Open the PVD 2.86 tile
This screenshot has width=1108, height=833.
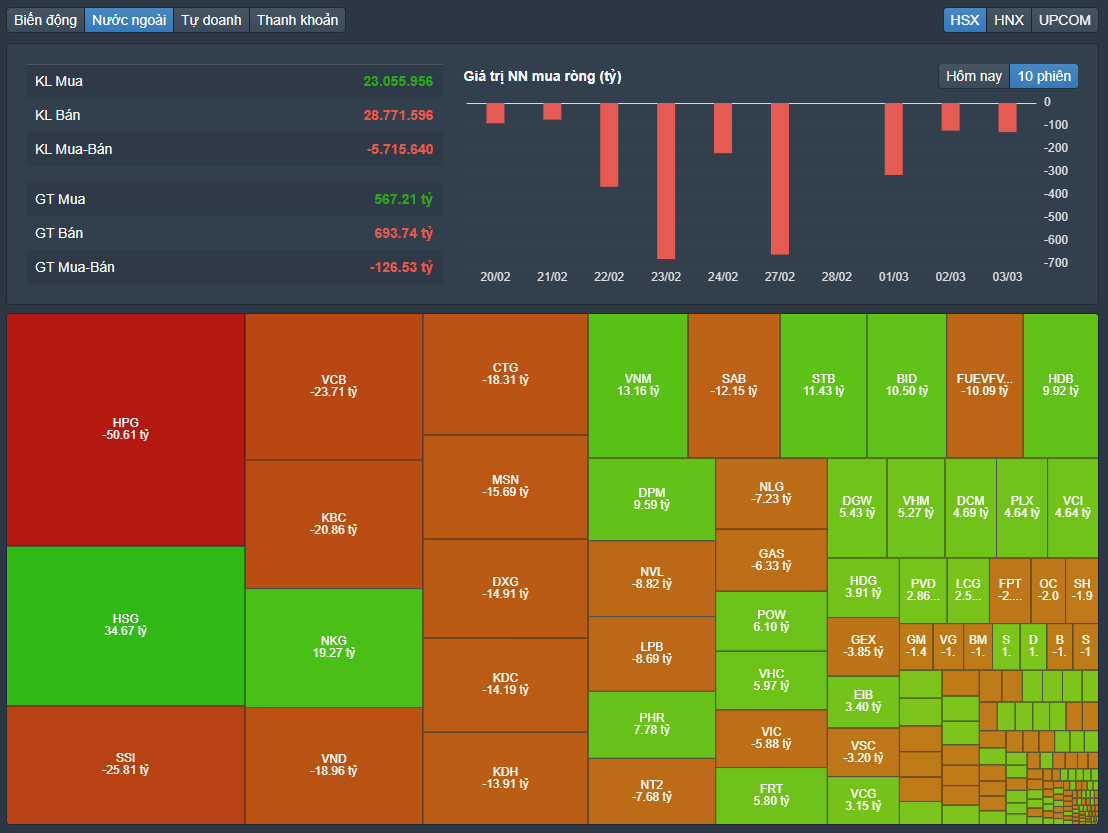(x=923, y=591)
